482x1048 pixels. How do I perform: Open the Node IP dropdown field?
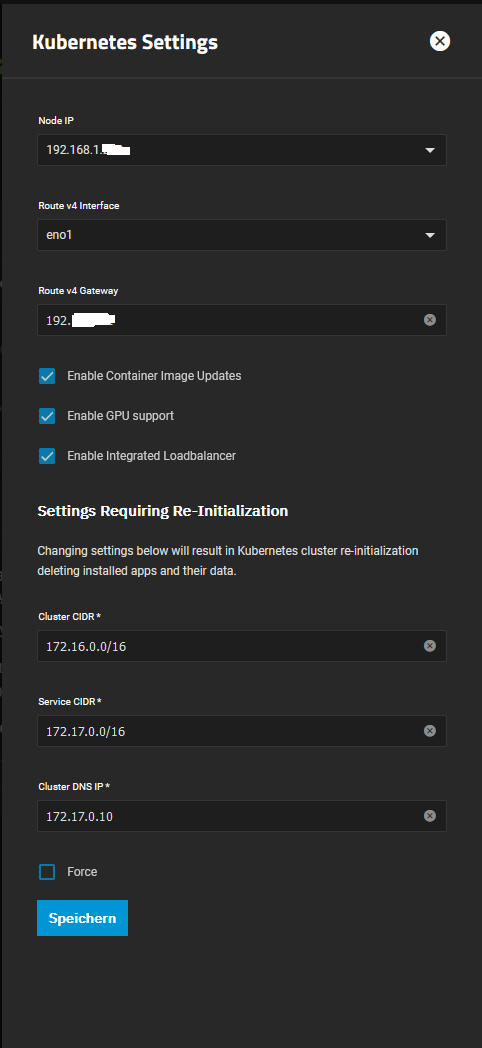(x=242, y=150)
